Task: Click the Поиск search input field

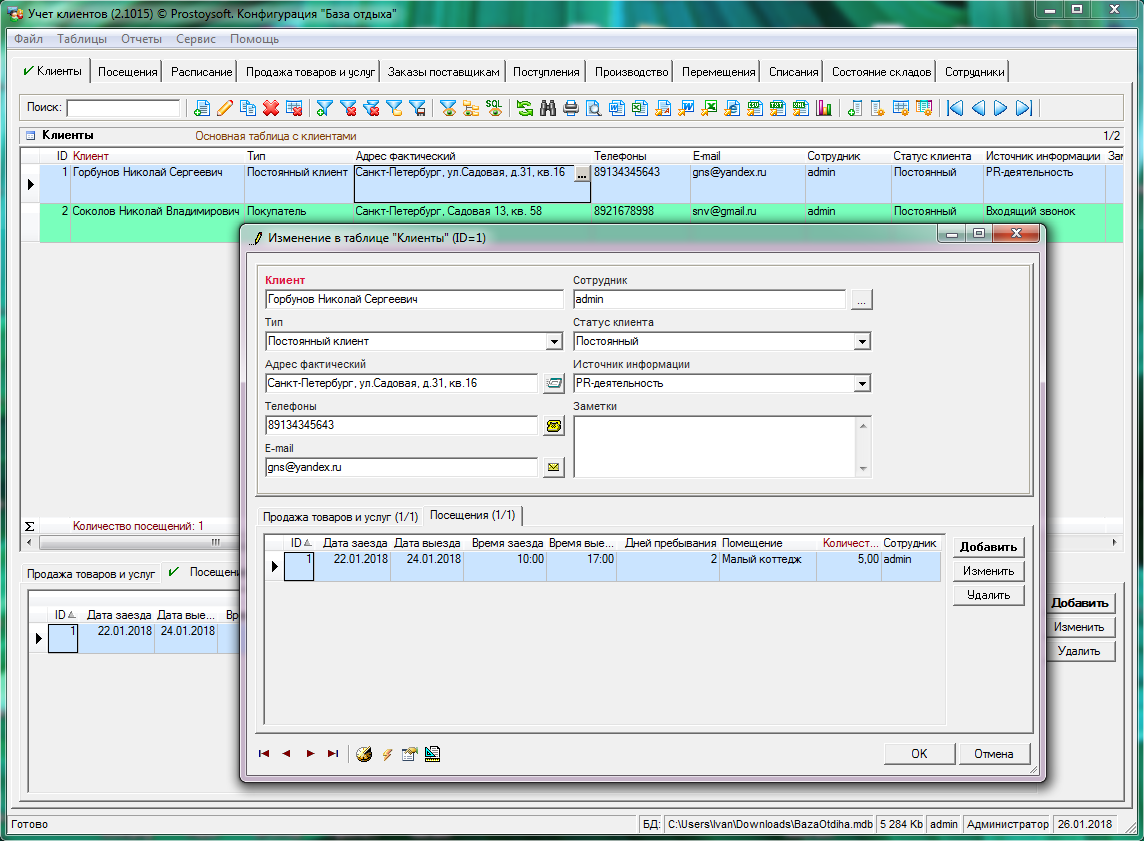Action: point(123,108)
